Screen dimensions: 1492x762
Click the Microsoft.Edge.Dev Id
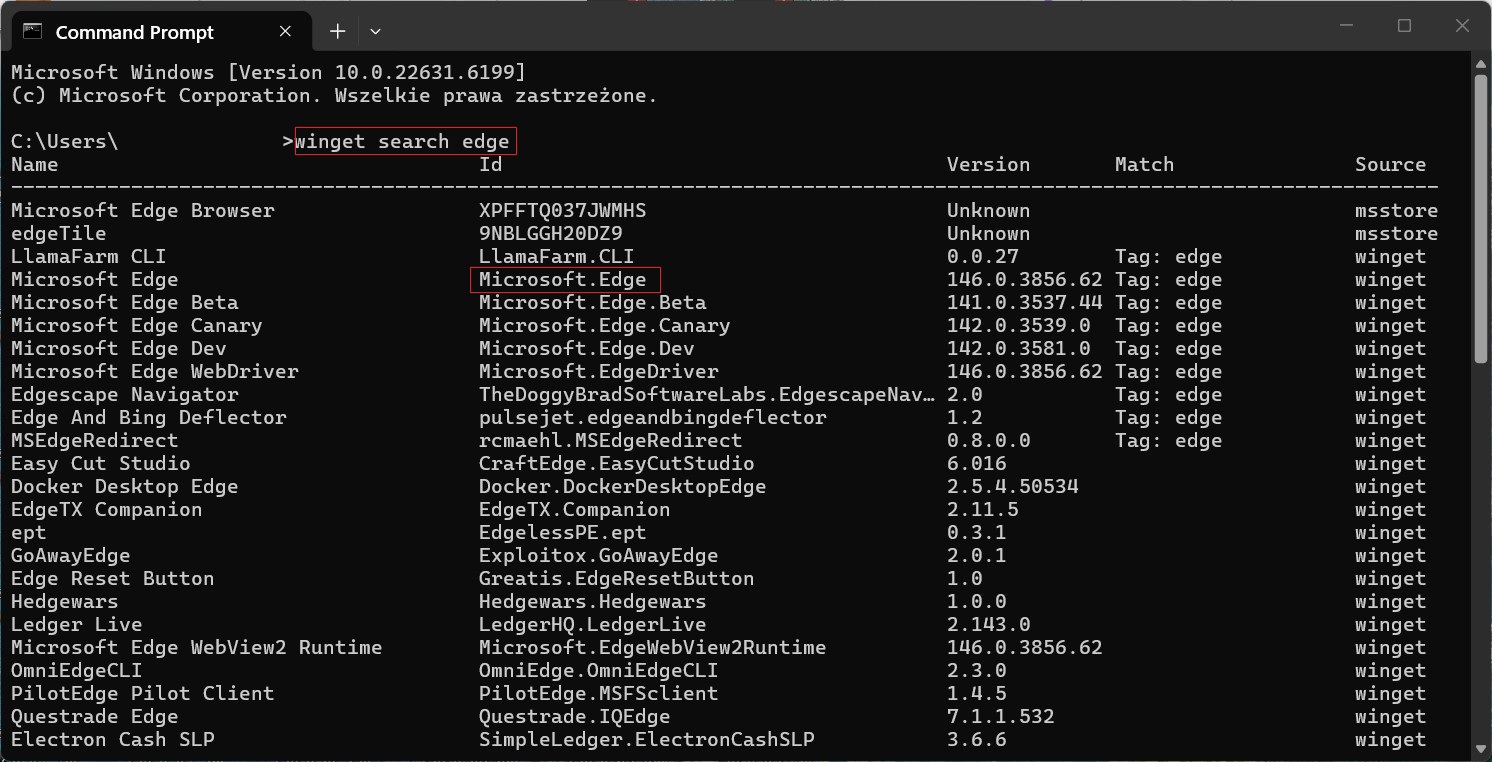(x=586, y=349)
